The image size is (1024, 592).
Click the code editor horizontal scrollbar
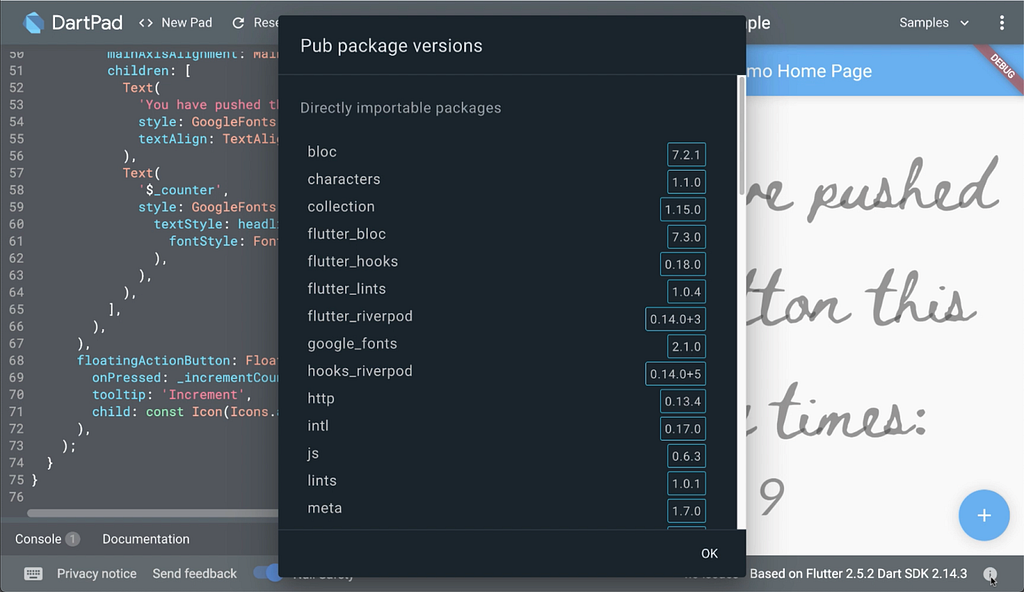pyautogui.click(x=153, y=513)
